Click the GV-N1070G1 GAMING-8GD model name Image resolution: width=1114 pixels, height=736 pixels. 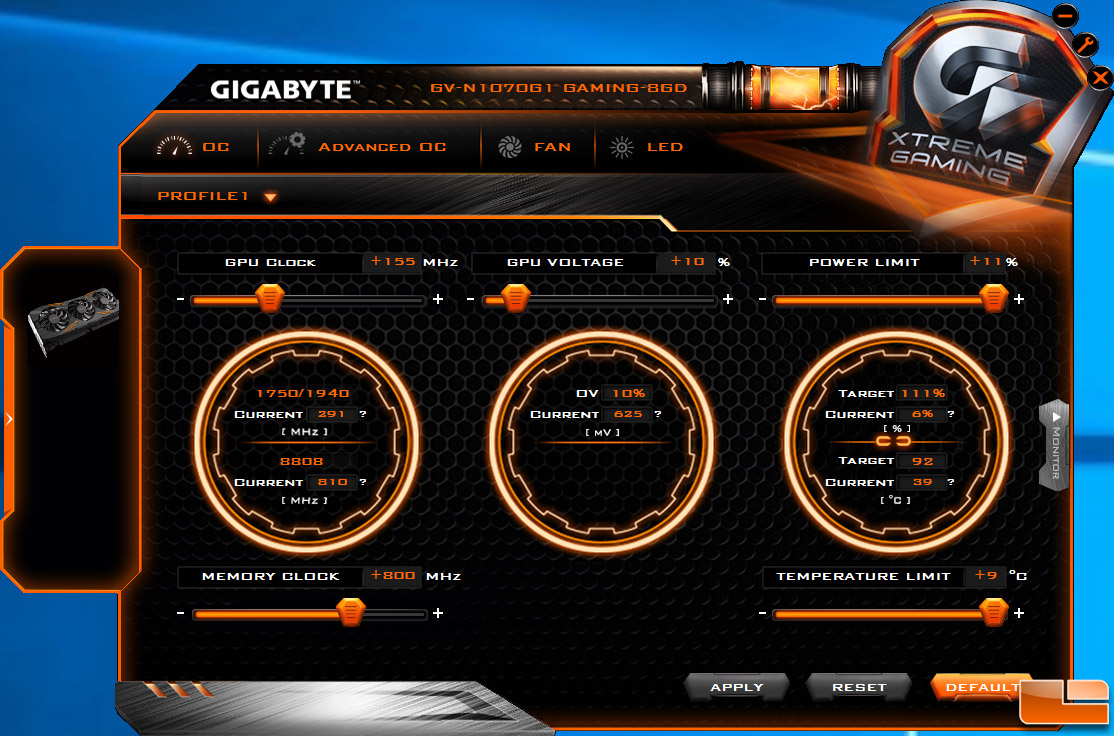pyautogui.click(x=558, y=88)
